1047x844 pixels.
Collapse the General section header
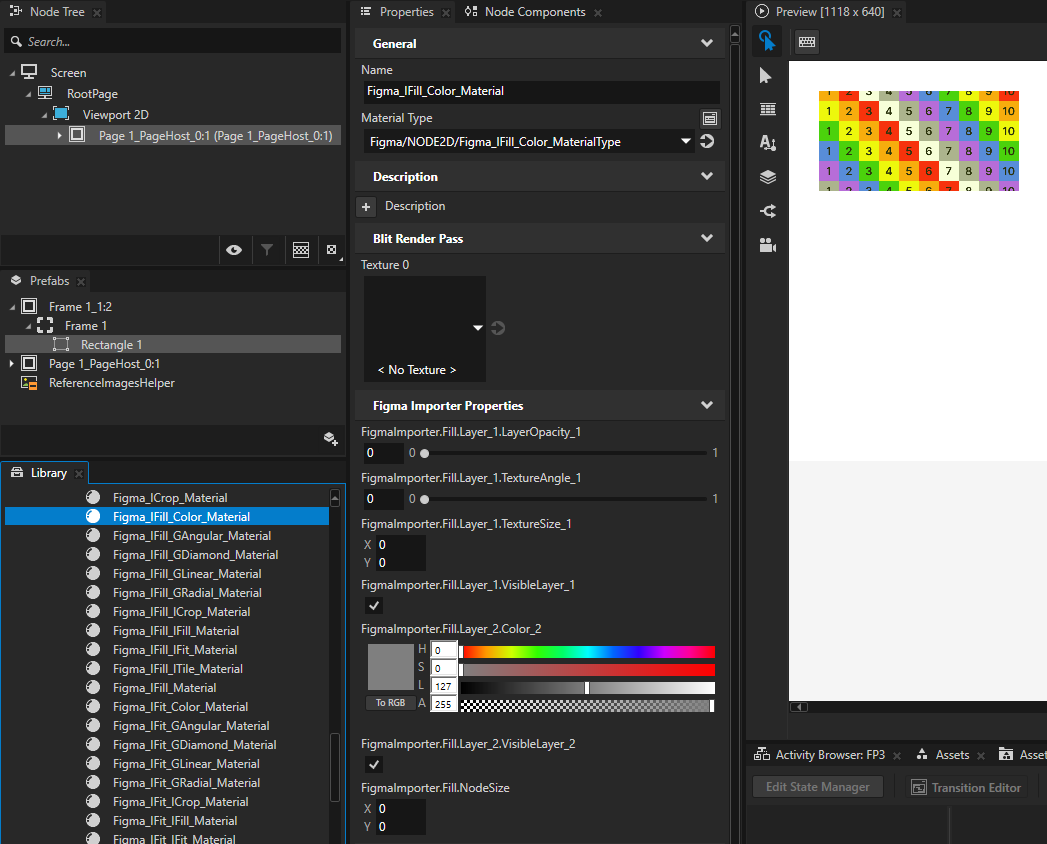[x=707, y=43]
